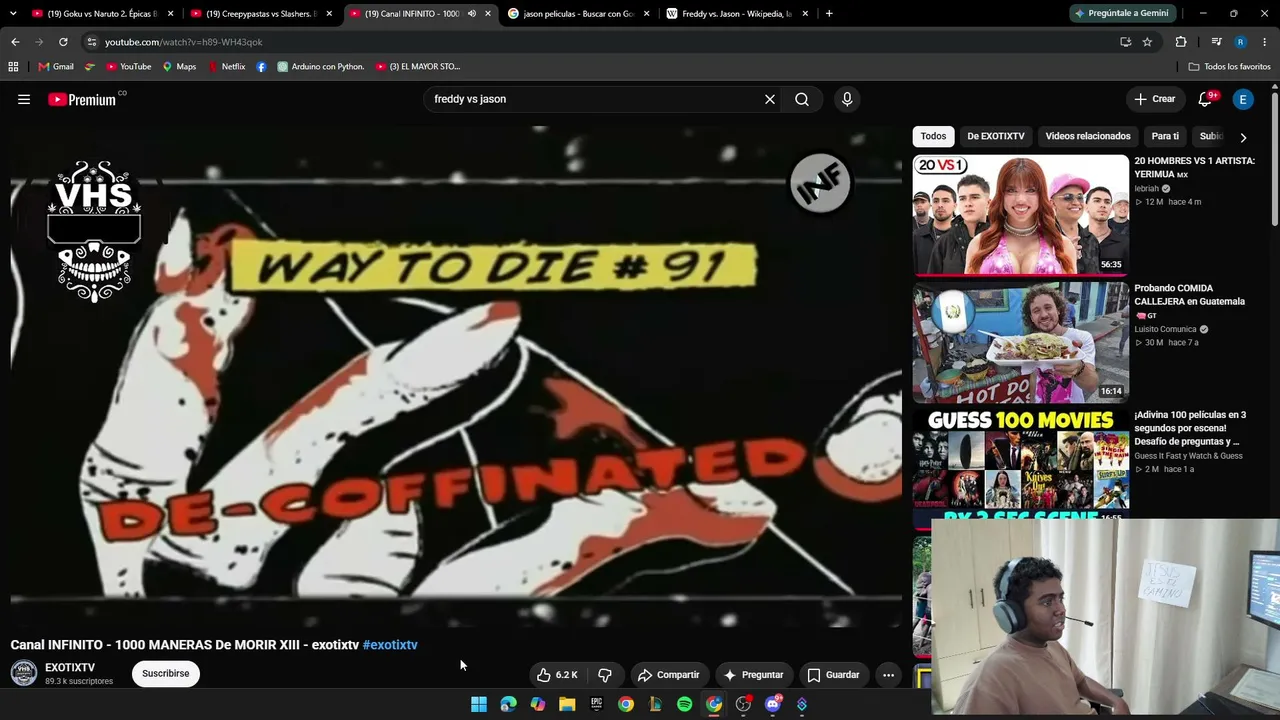The width and height of the screenshot is (1280, 720).
Task: Focus the YouTube search box
Action: click(x=595, y=99)
